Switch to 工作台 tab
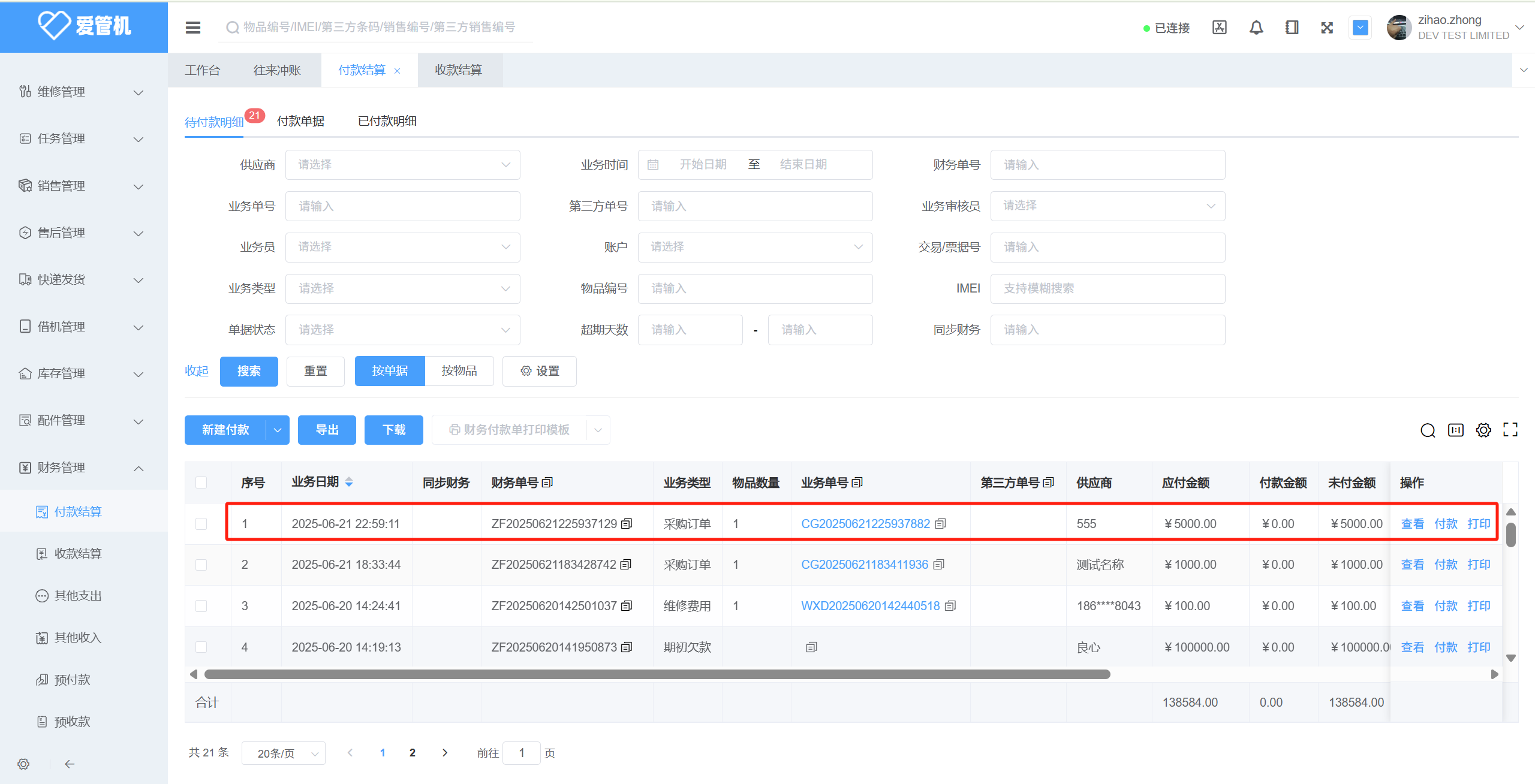 [203, 70]
